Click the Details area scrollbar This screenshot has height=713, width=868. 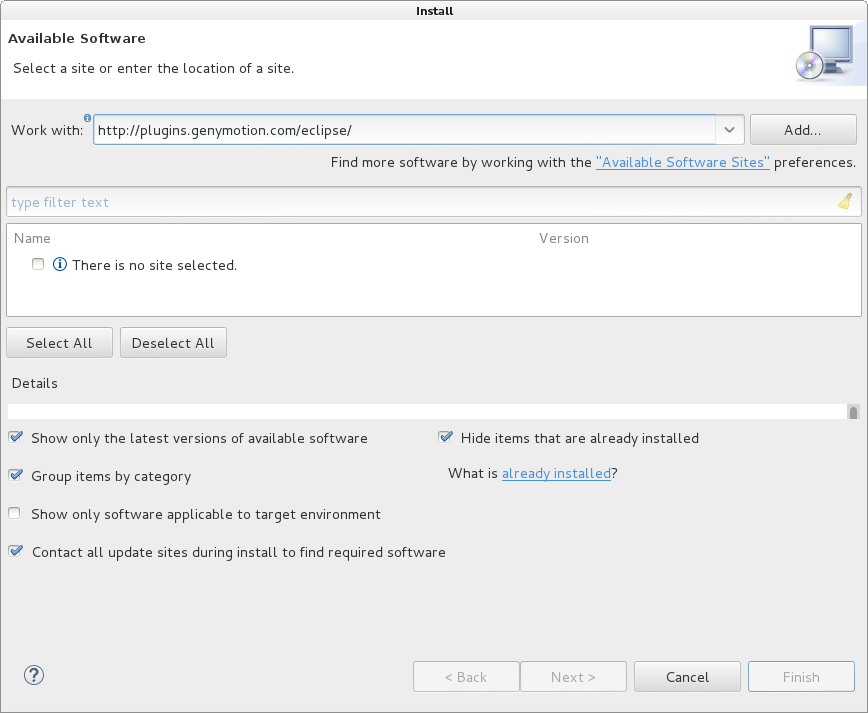pos(853,411)
